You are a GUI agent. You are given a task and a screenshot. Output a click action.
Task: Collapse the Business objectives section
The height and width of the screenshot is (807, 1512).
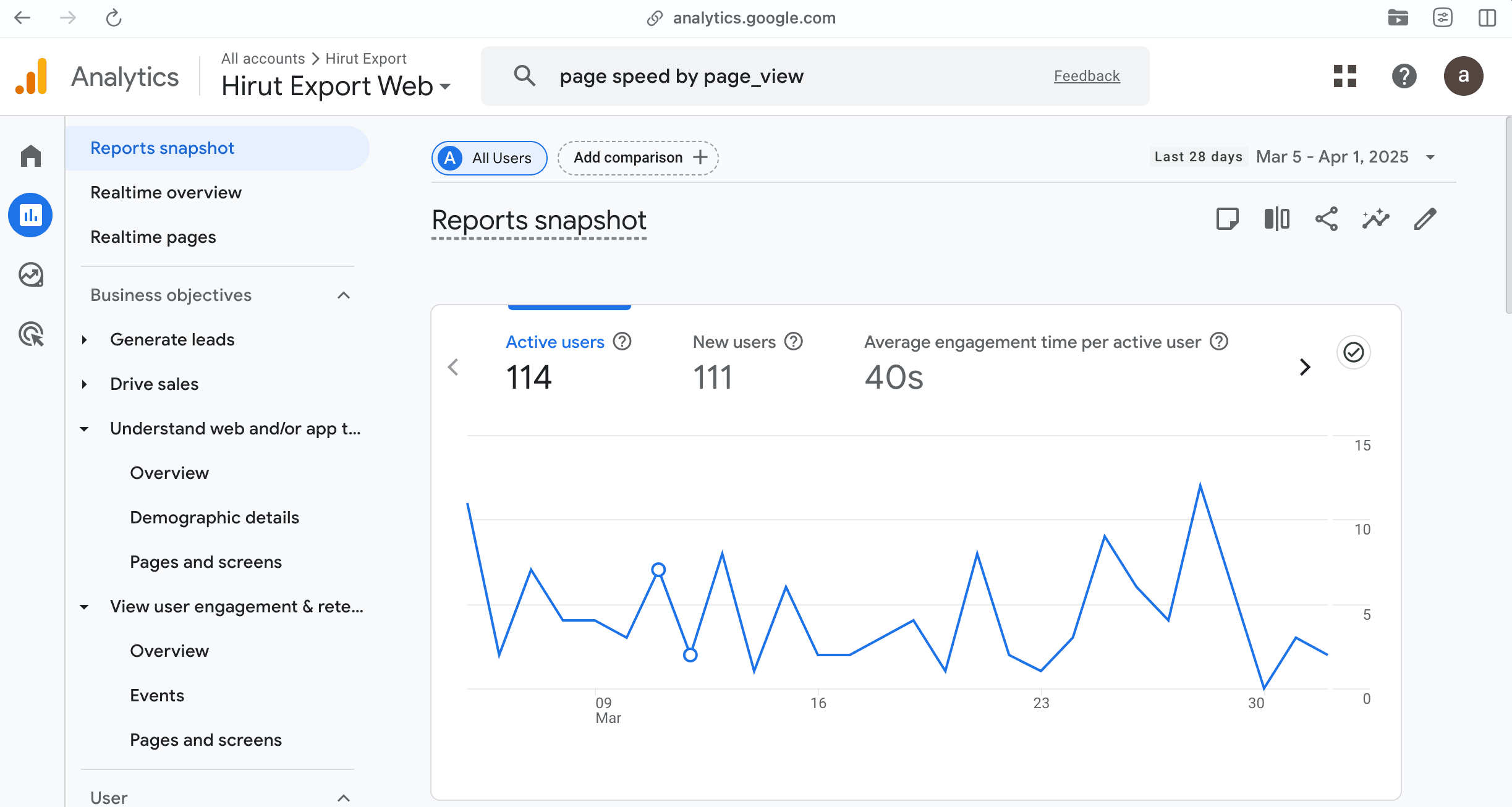(x=344, y=295)
